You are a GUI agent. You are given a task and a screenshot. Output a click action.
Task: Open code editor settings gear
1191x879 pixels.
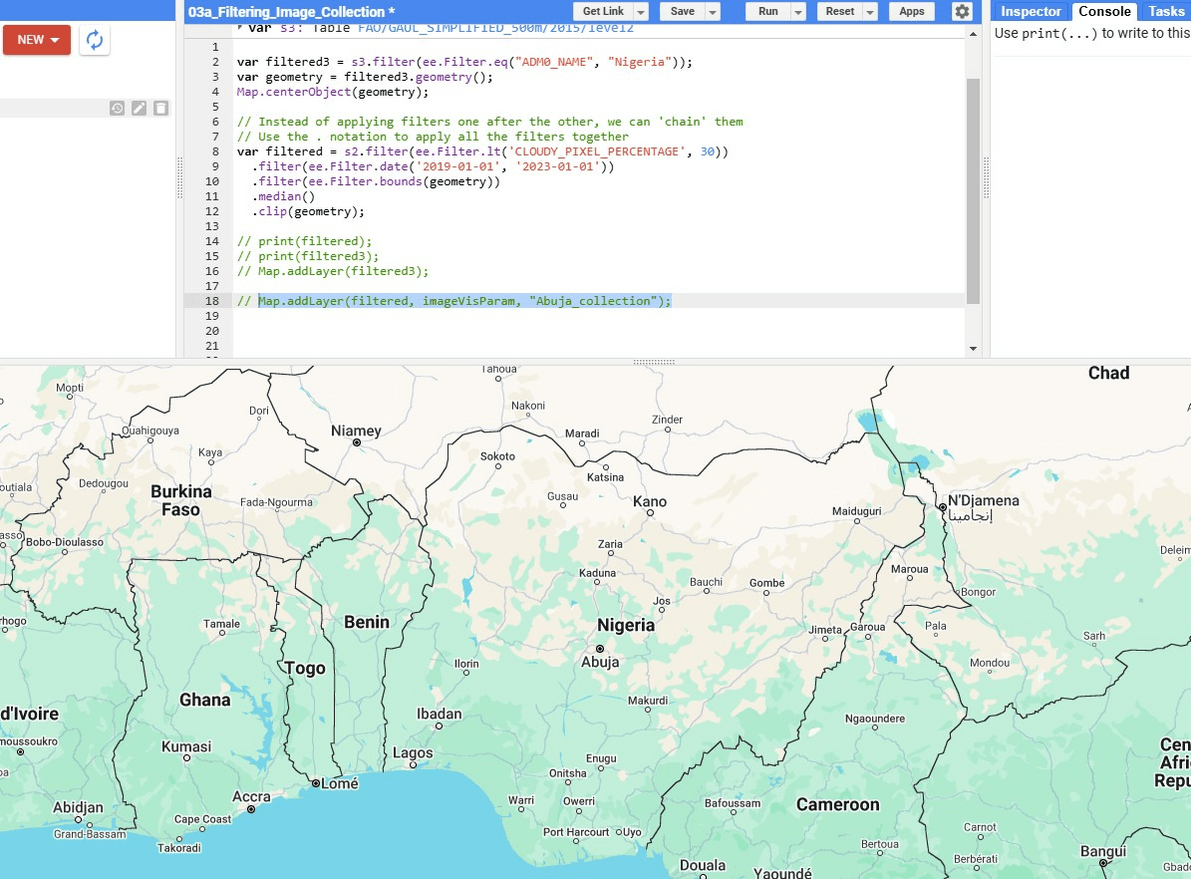tap(961, 12)
